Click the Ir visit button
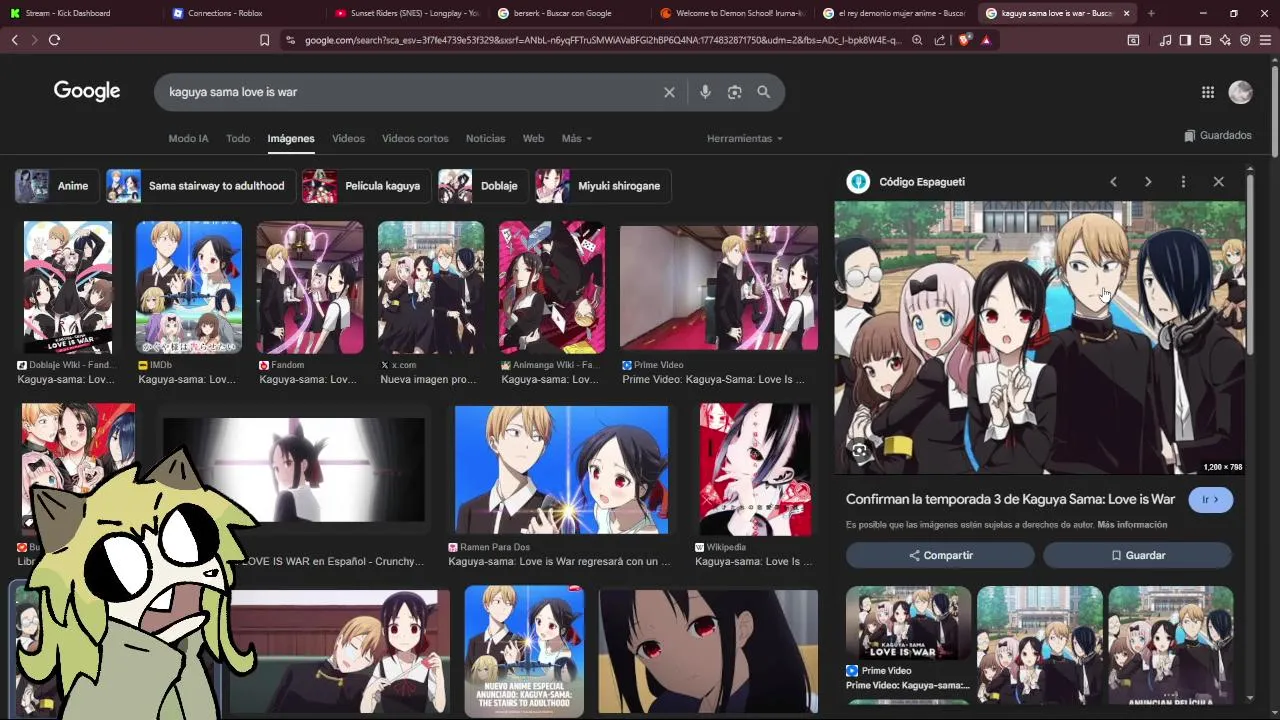The width and height of the screenshot is (1280, 720). click(1211, 499)
